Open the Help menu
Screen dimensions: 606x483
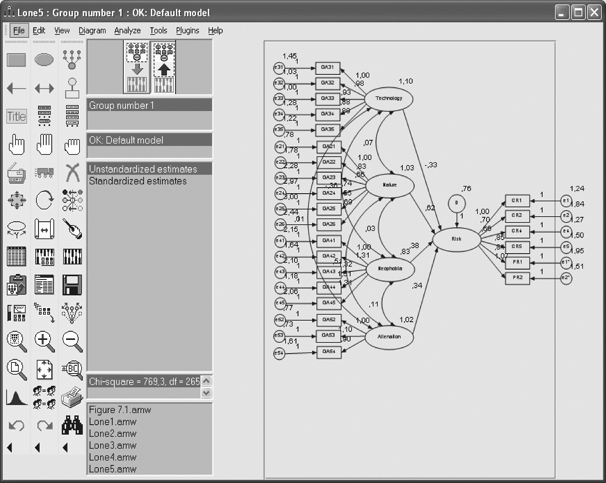[215, 31]
